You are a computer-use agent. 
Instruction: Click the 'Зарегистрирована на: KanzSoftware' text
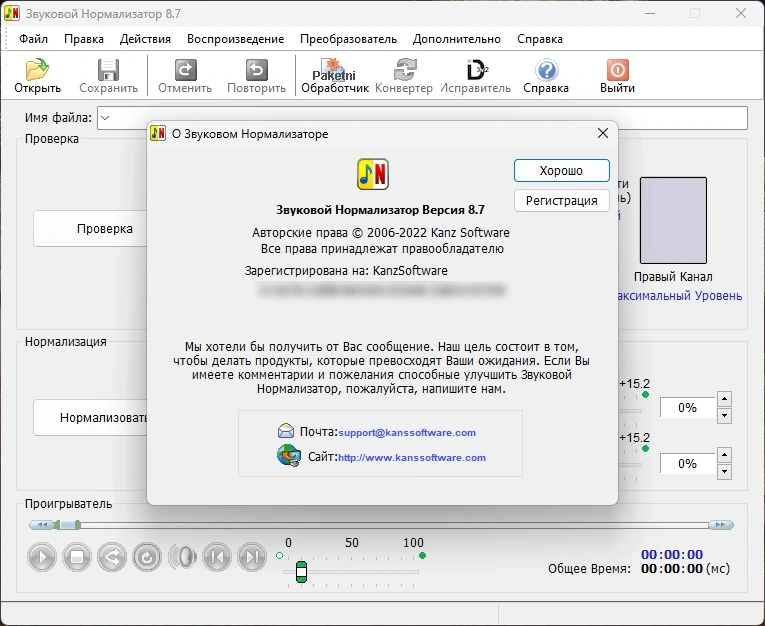point(346,271)
